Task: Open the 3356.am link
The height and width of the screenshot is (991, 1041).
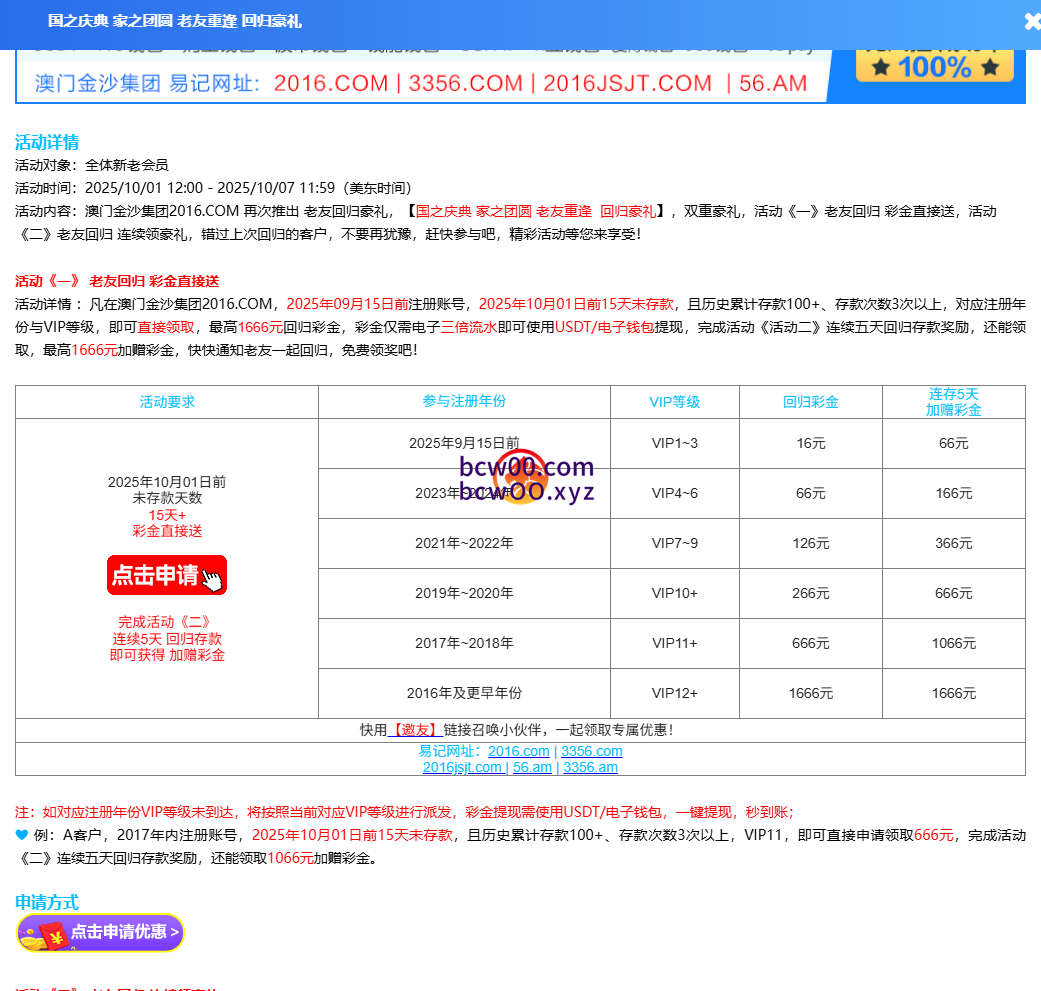Action: click(590, 767)
